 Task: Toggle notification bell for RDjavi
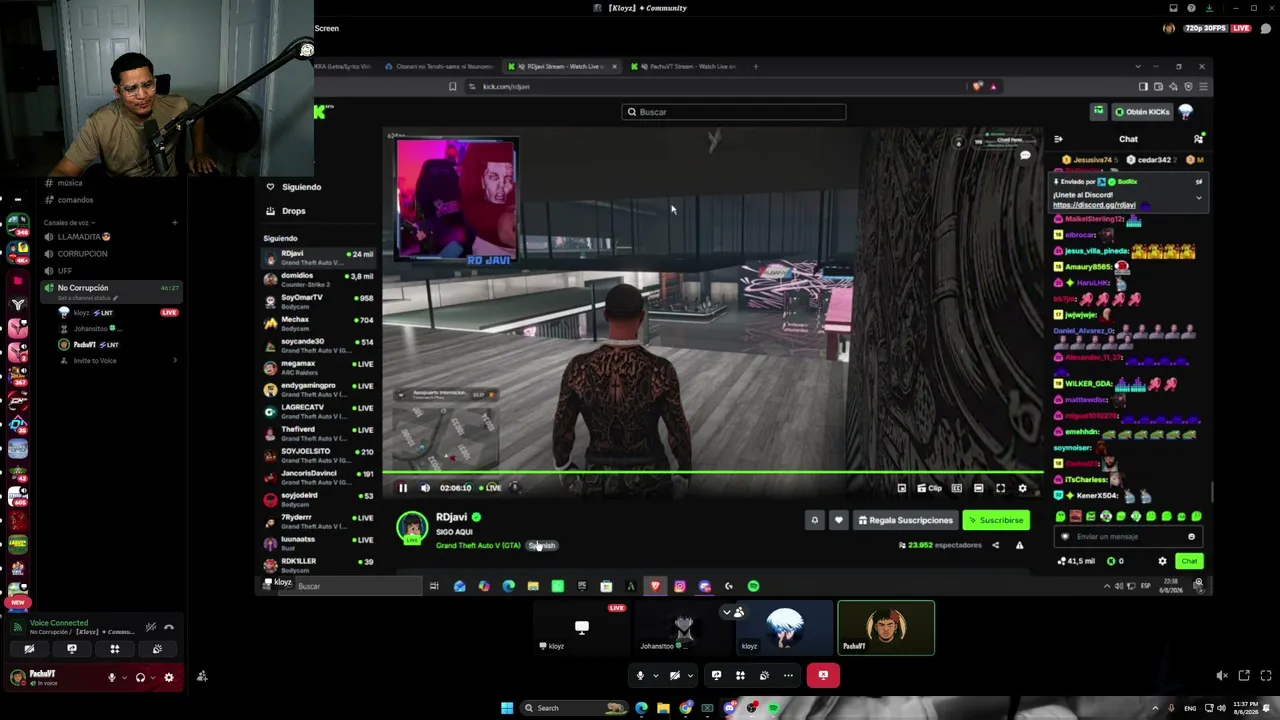click(x=815, y=520)
